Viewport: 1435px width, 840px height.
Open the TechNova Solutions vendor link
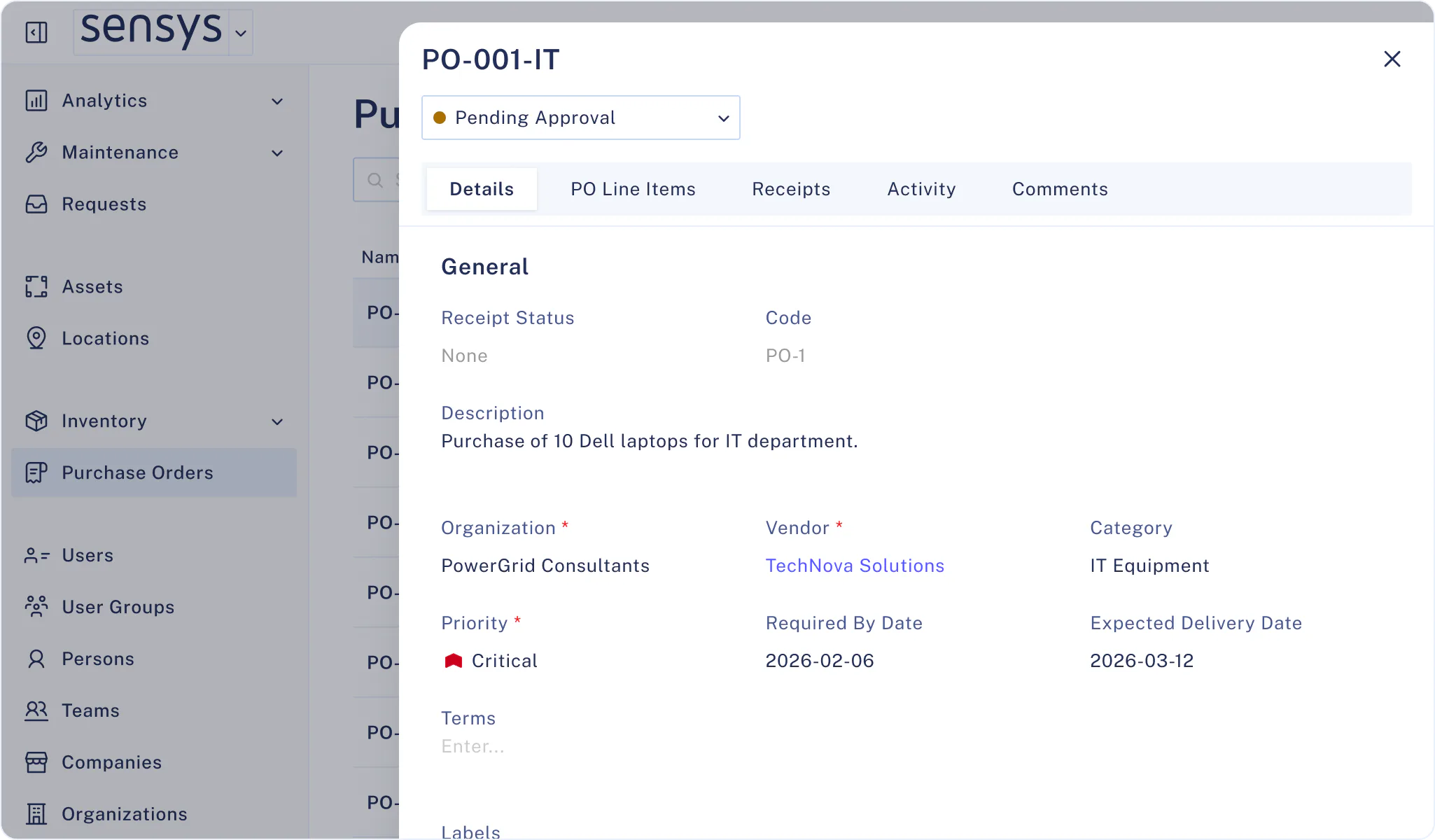coord(855,566)
